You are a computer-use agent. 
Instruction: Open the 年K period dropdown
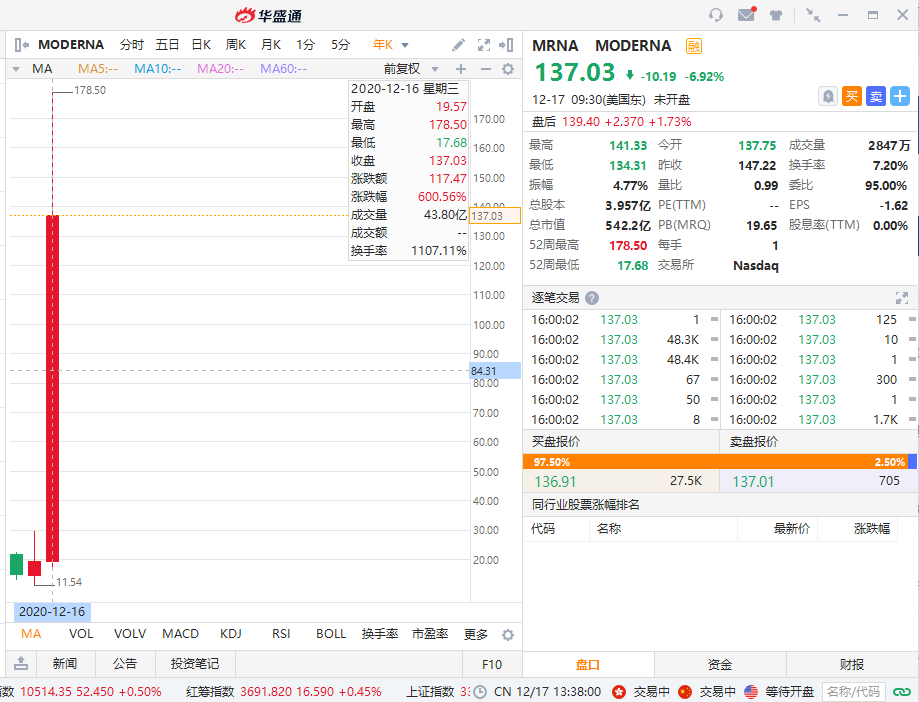click(x=390, y=45)
